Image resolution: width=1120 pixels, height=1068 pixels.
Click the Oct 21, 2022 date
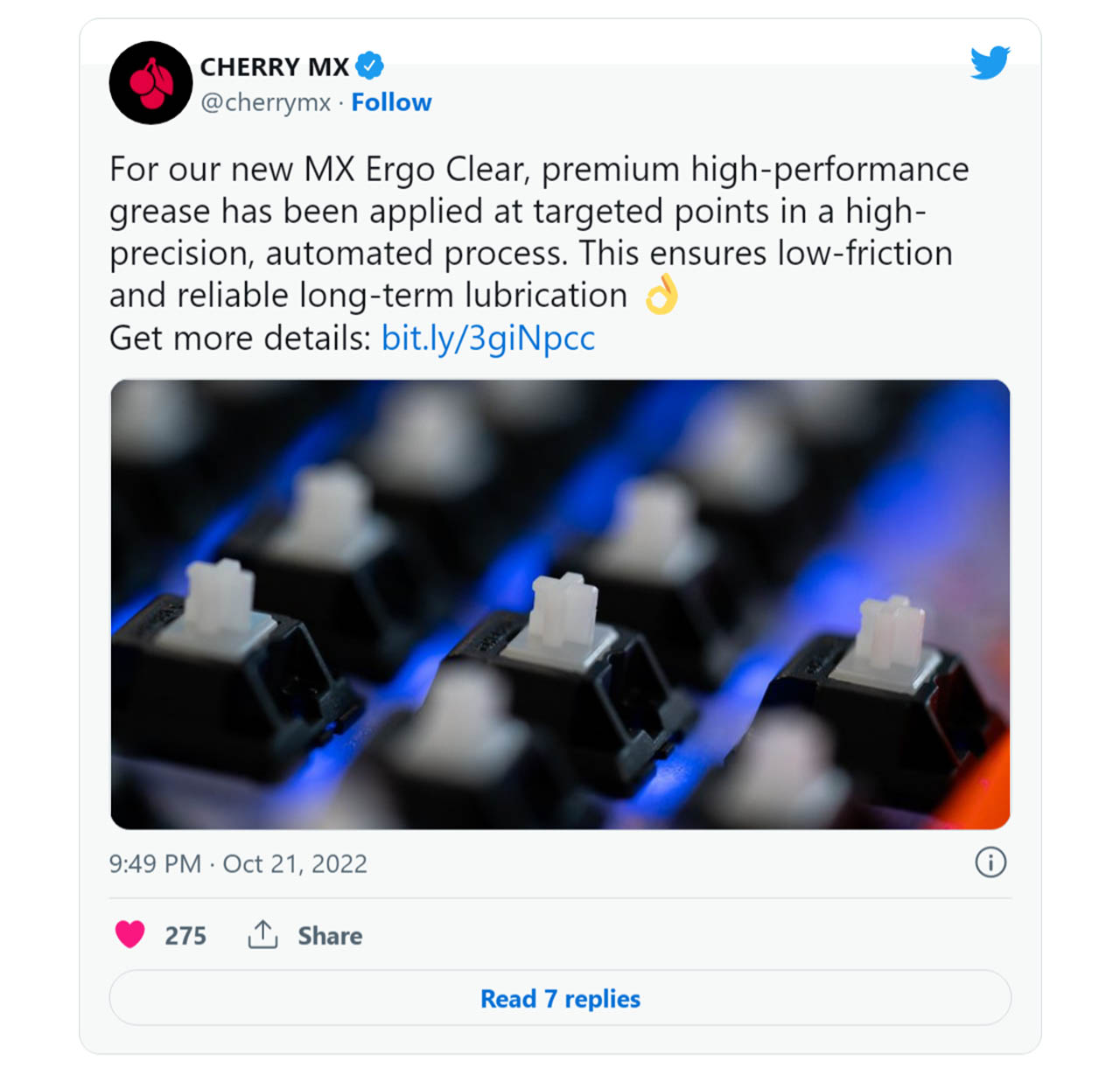[295, 864]
